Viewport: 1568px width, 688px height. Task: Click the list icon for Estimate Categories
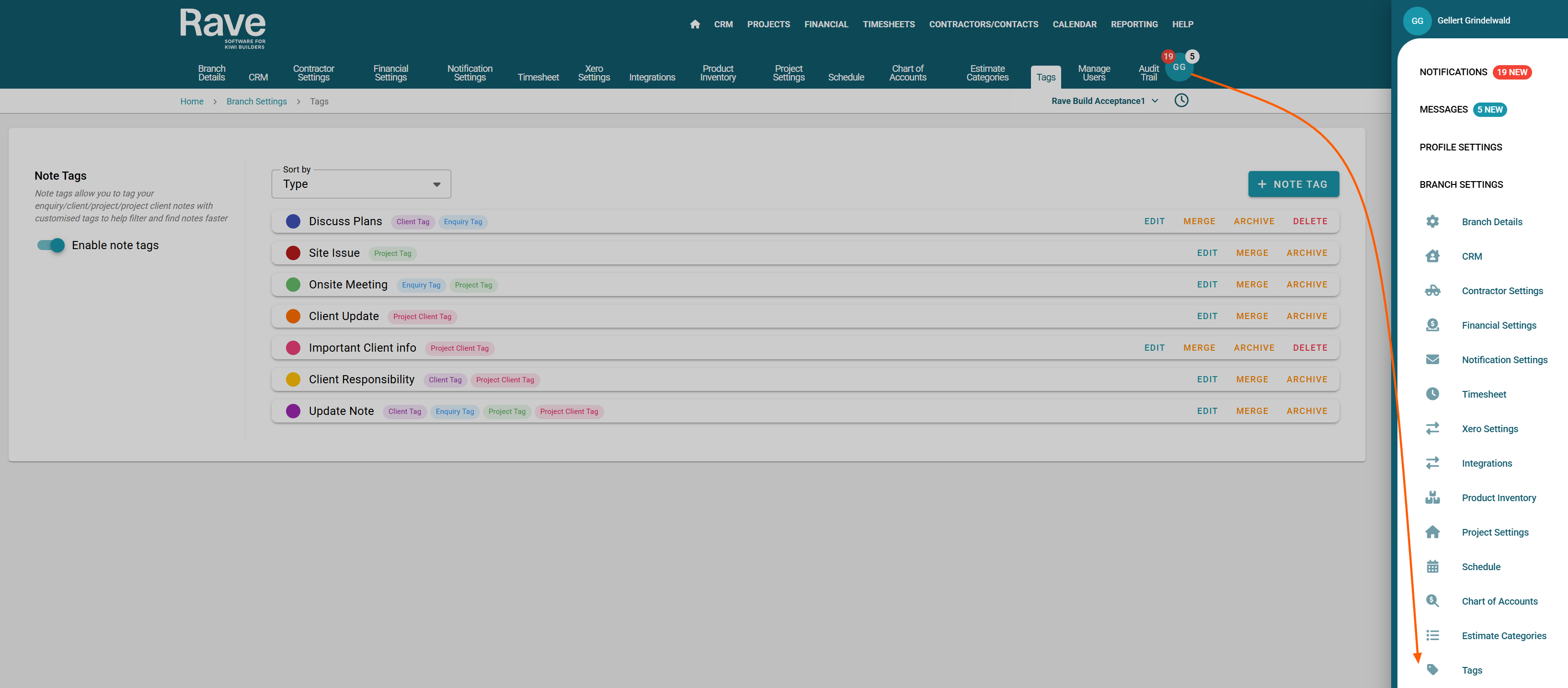(1432, 635)
